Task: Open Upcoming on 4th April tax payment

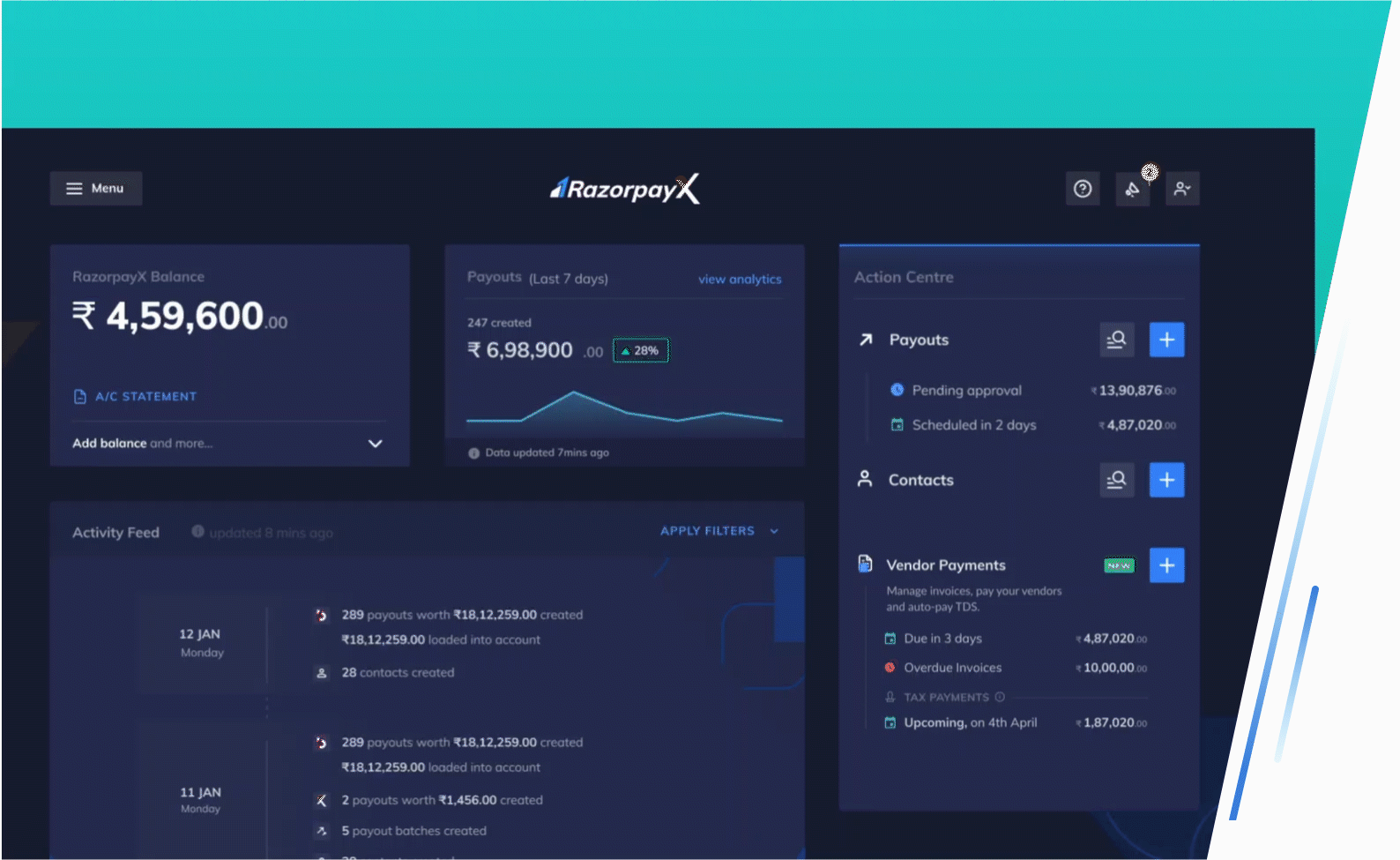Action: pyautogui.click(x=1016, y=722)
